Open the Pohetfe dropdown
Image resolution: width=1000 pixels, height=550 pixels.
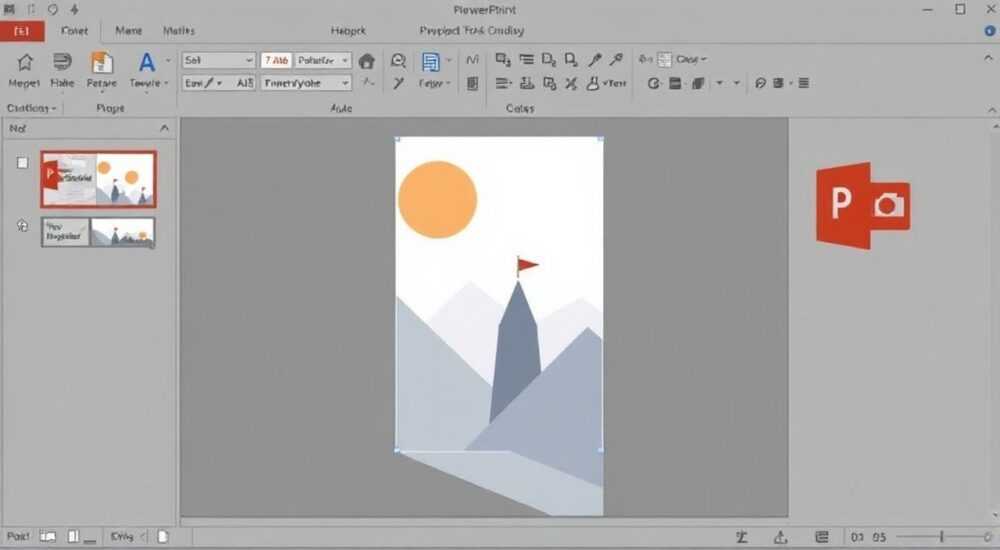323,60
